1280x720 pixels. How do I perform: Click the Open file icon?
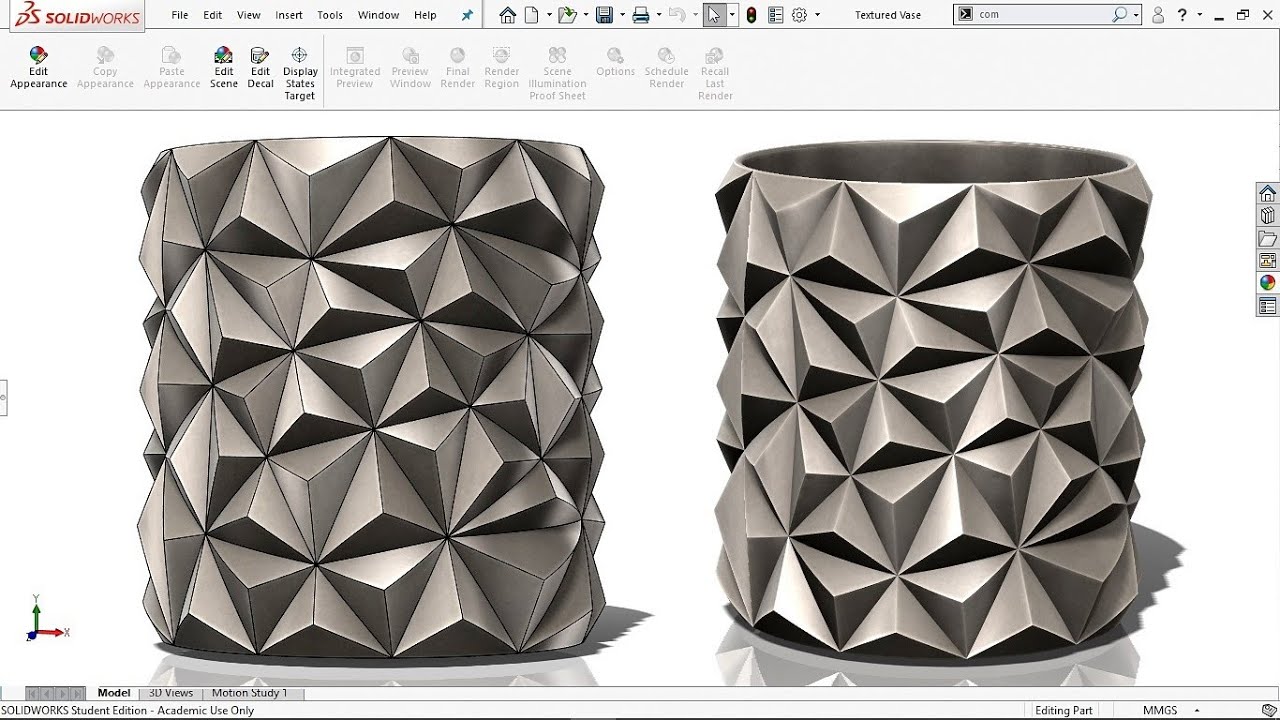tap(567, 15)
